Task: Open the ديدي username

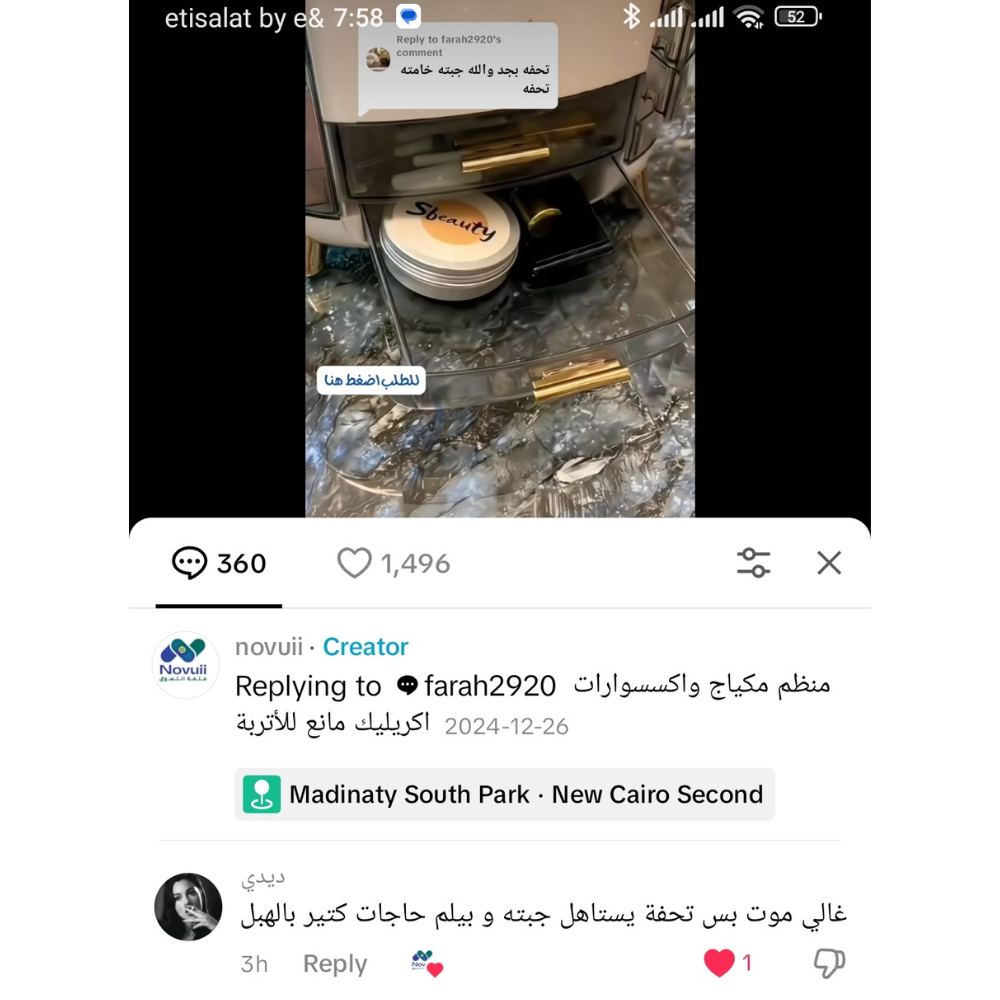Action: point(263,879)
